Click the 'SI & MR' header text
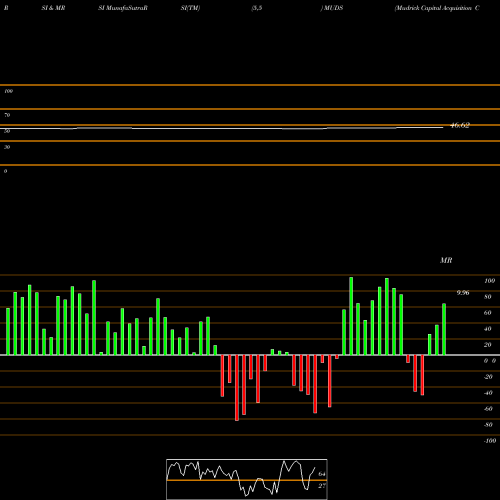 pos(53,8)
